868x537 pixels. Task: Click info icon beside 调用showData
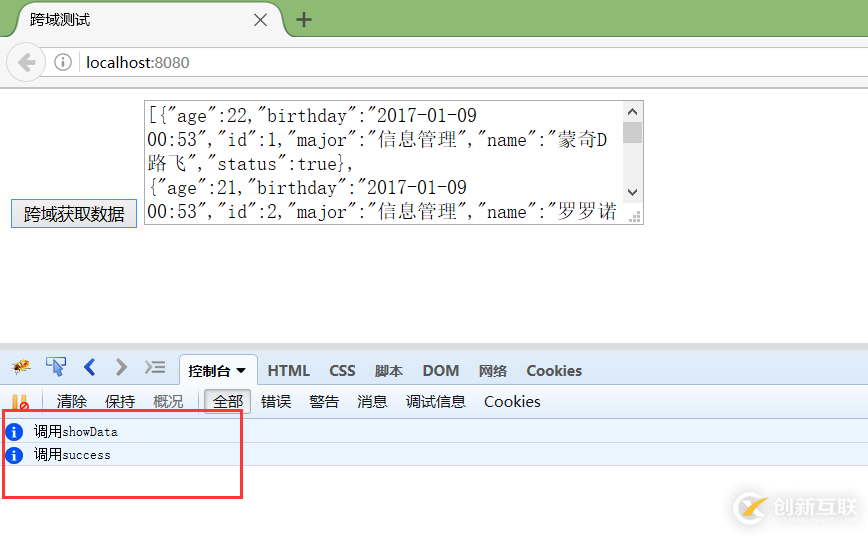tap(14, 431)
